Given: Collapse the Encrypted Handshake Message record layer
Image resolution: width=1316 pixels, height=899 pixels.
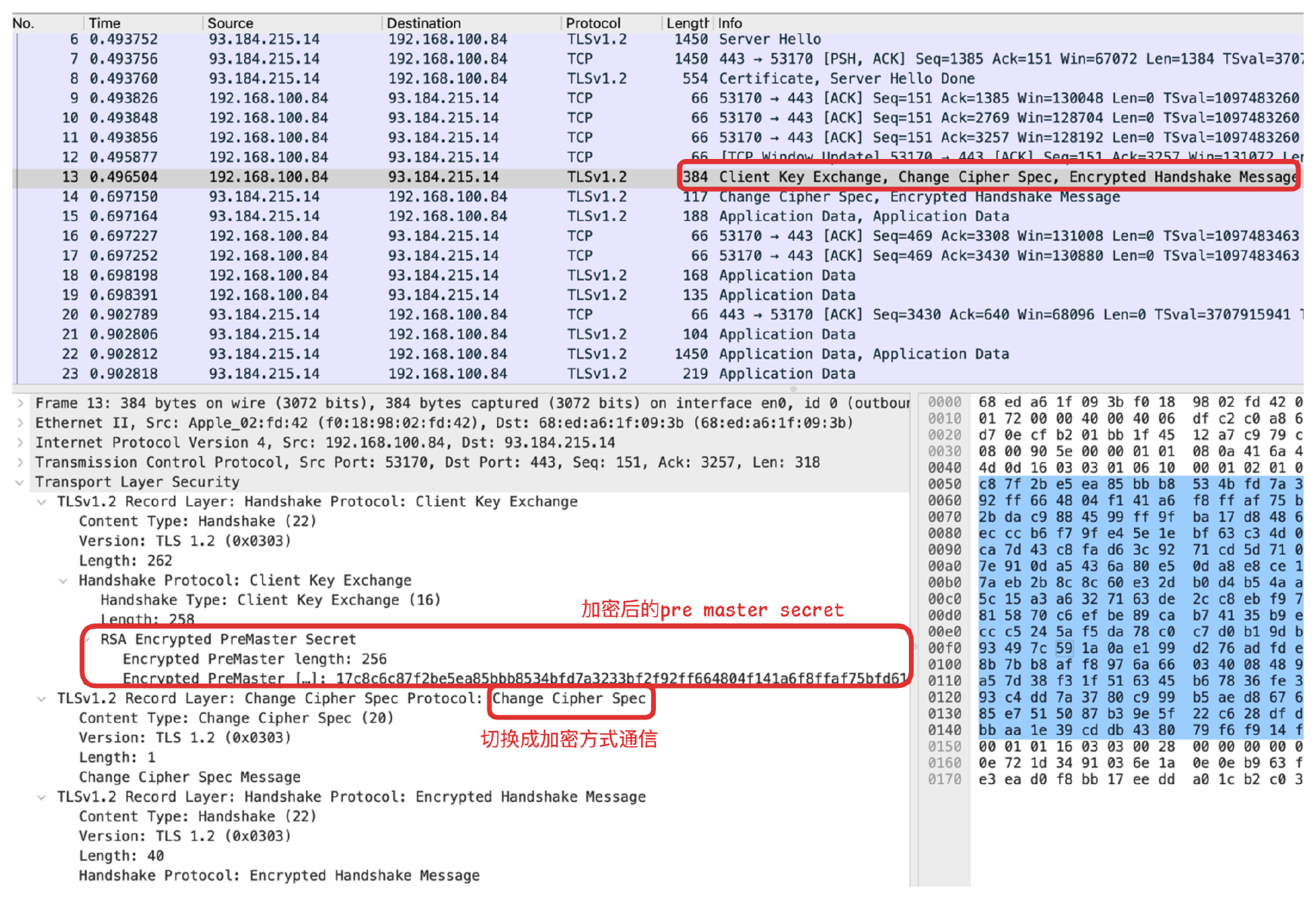Looking at the screenshot, I should point(42,798).
